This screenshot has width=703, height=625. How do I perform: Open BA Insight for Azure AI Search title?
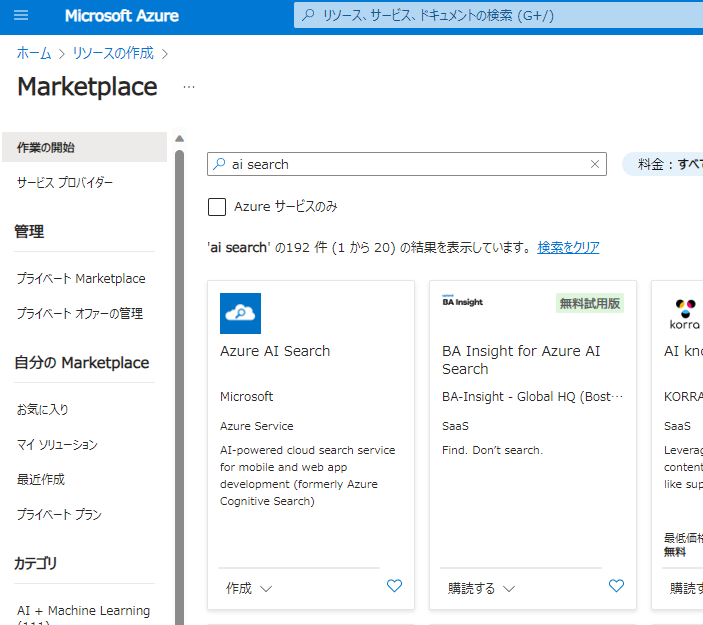click(521, 360)
